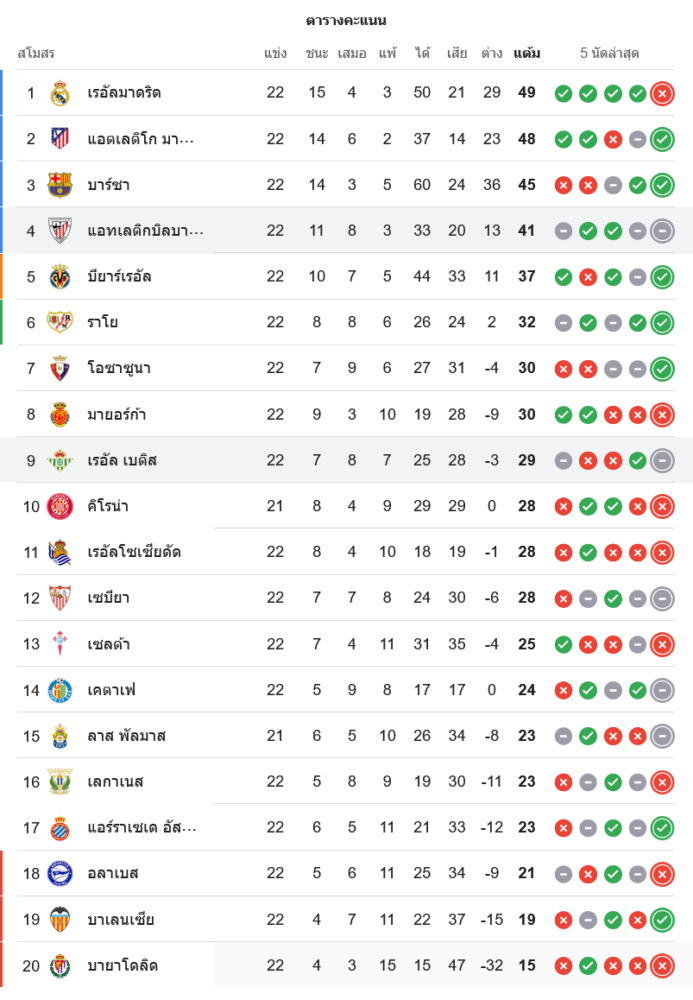Open the บาเลนเซีย team link
The image size is (693, 1000).
121,920
